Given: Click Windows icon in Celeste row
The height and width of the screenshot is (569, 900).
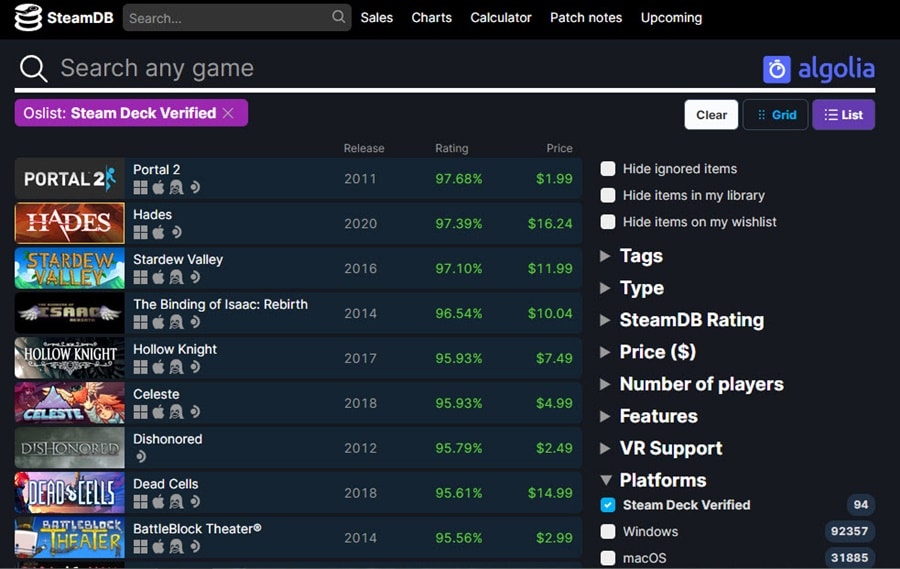Looking at the screenshot, I should coord(140,412).
